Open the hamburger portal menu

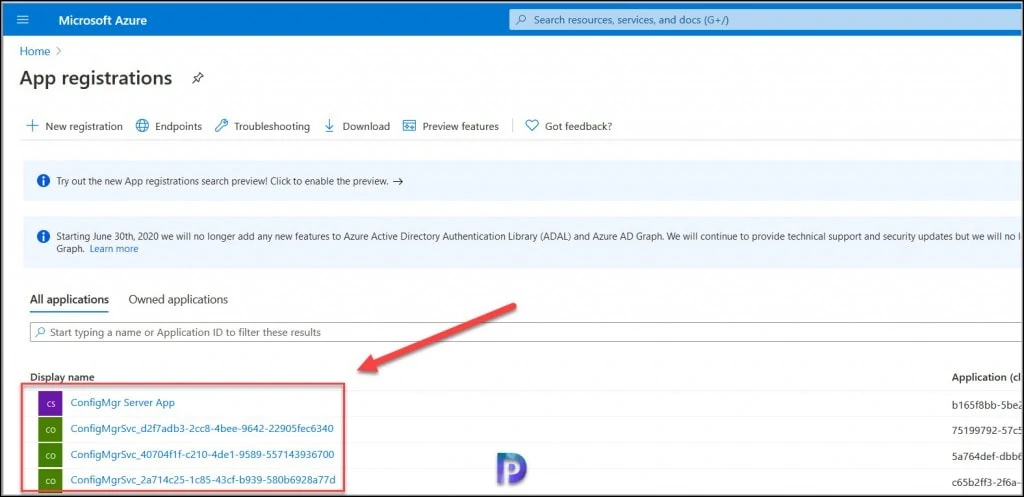tap(23, 20)
